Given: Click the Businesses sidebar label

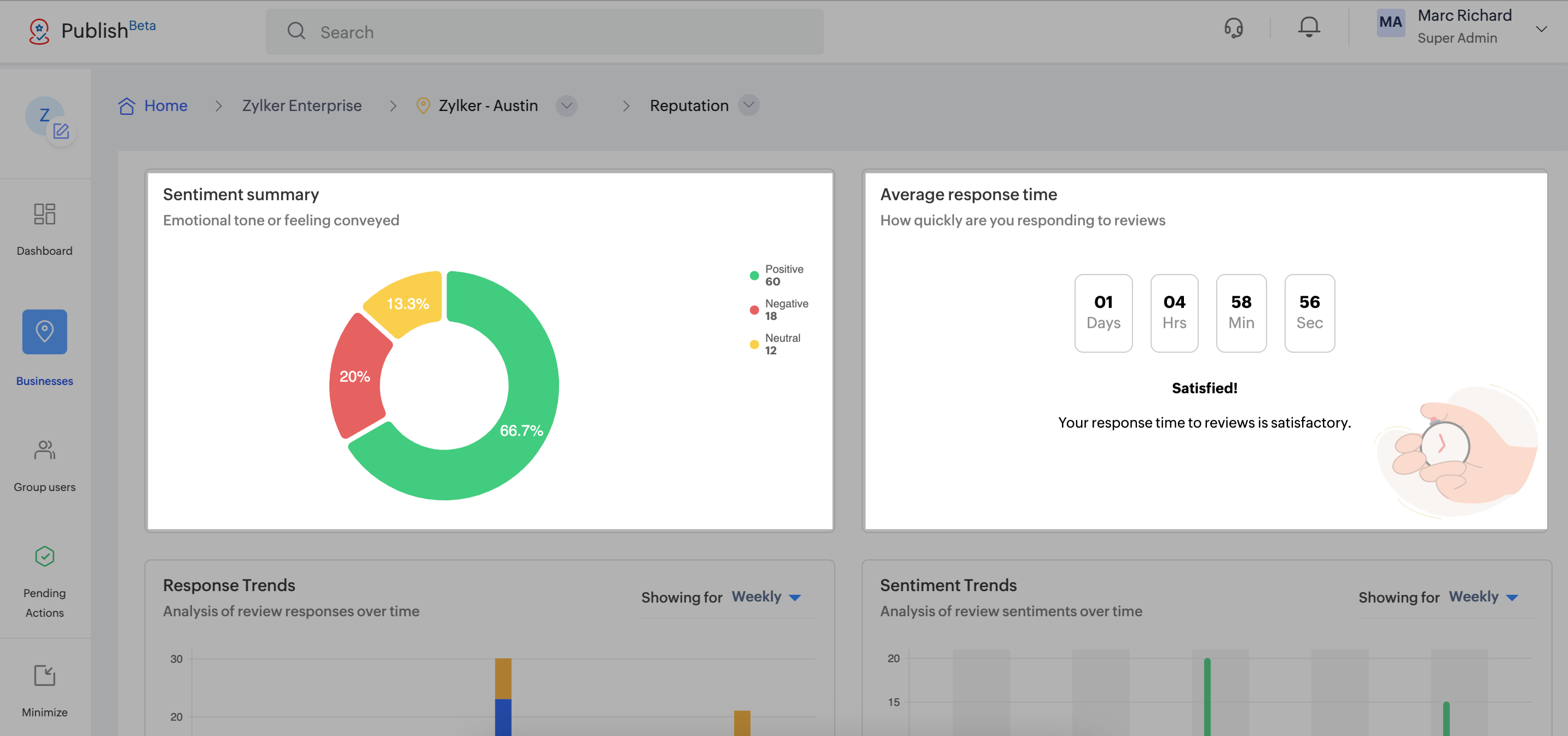Looking at the screenshot, I should (44, 381).
